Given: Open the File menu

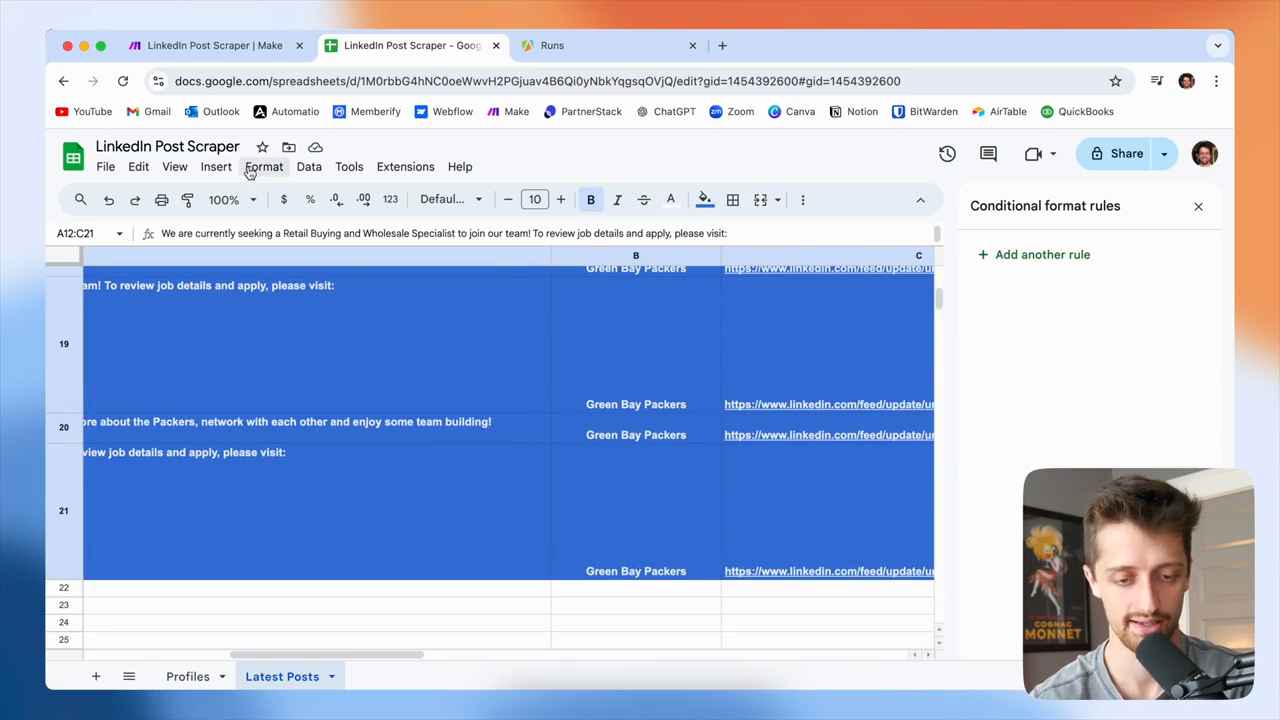Looking at the screenshot, I should [105, 167].
